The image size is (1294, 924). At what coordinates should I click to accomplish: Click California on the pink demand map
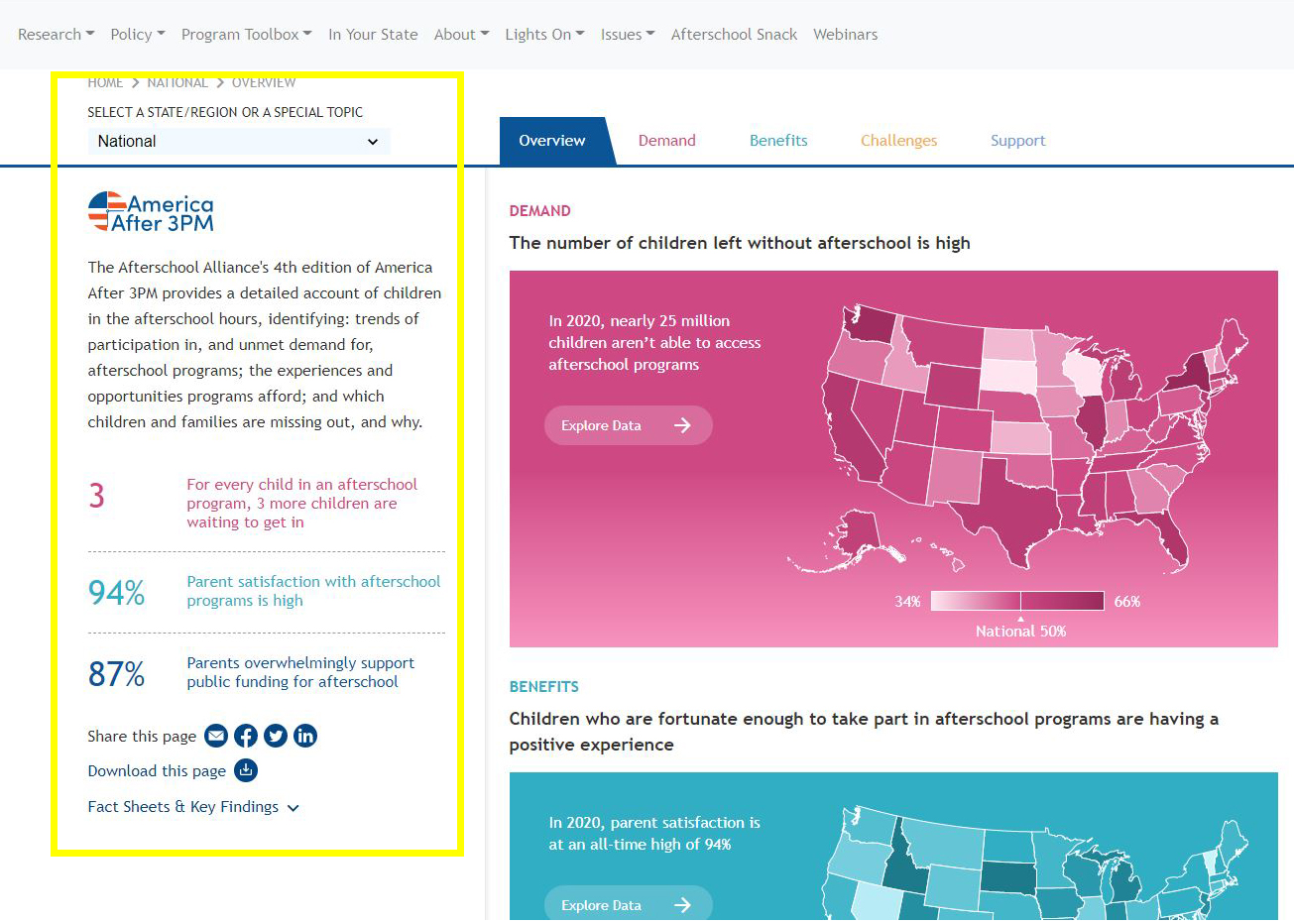point(848,426)
